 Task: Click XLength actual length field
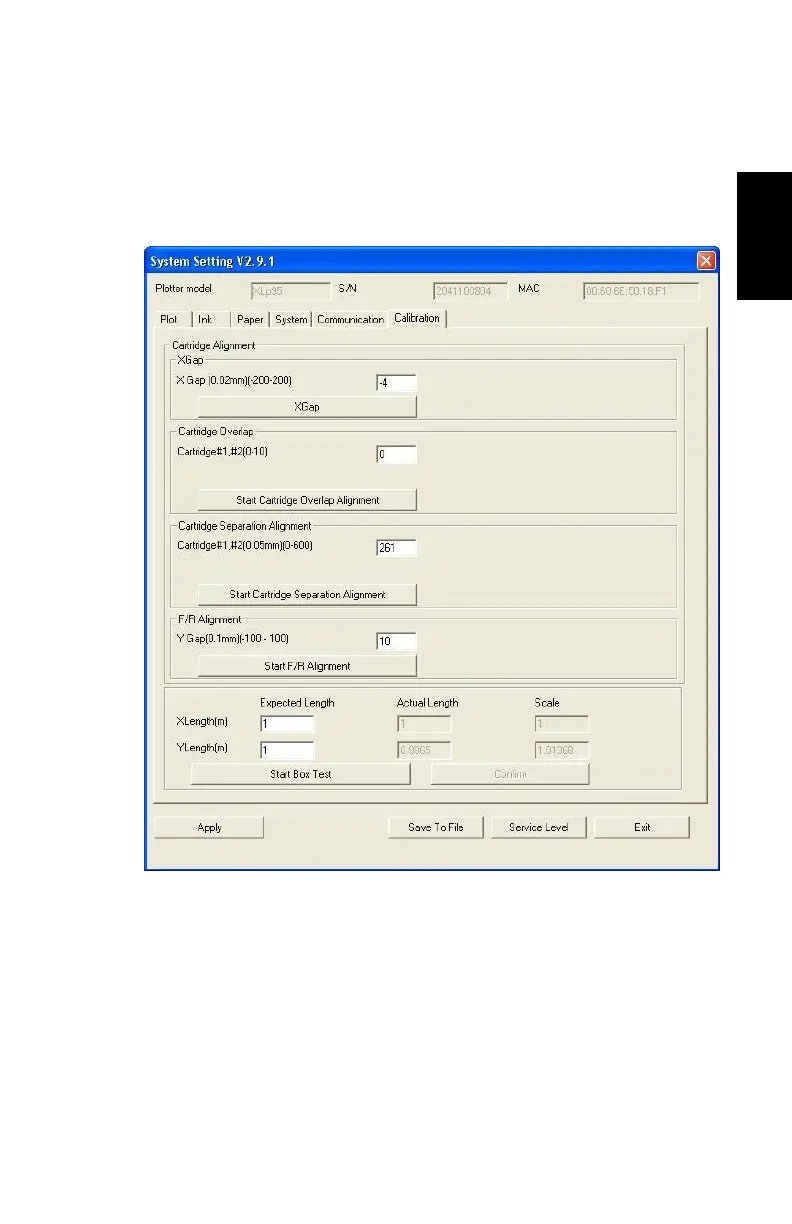pos(424,724)
